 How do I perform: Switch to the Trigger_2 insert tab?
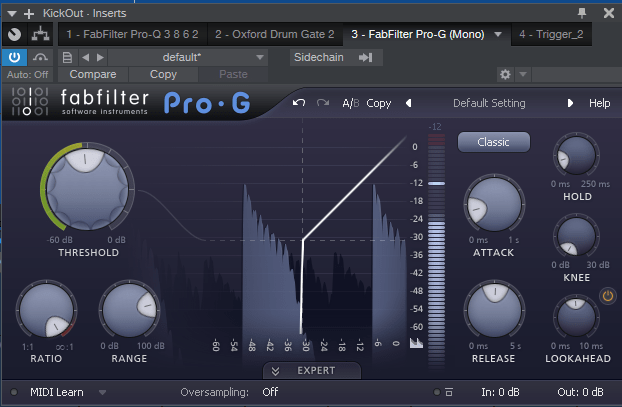tap(551, 34)
